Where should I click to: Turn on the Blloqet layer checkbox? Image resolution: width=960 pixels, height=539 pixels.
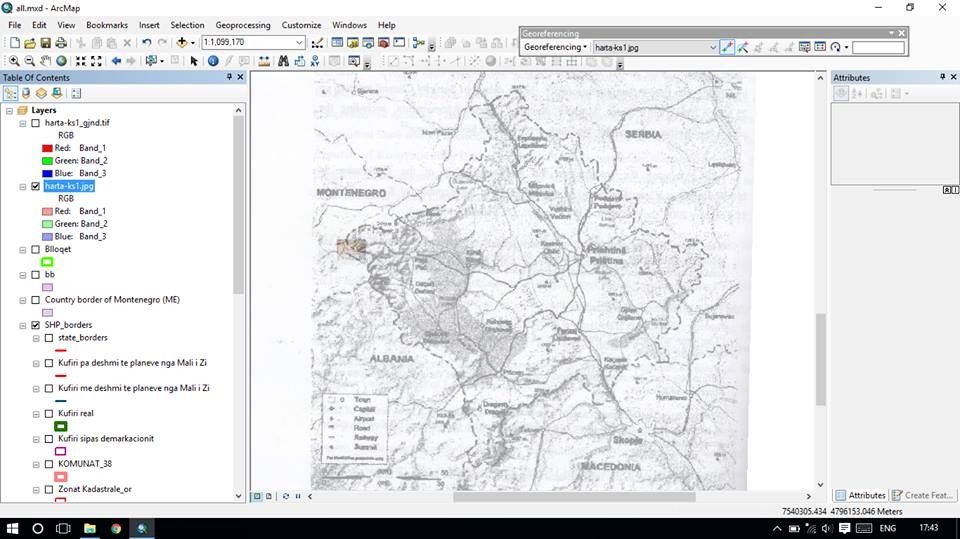[x=36, y=249]
